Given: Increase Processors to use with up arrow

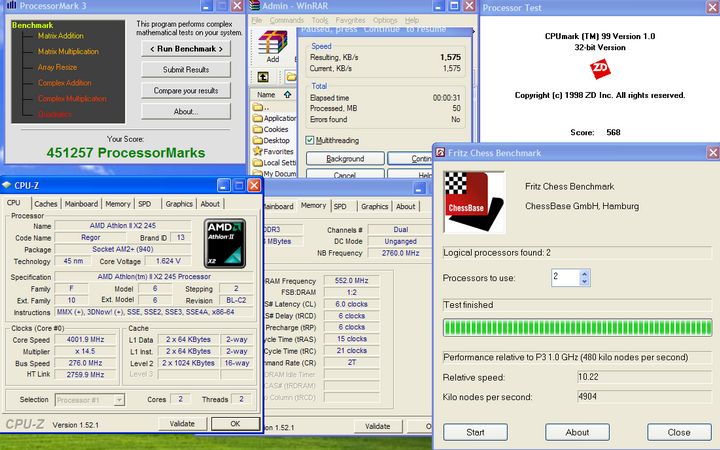Looking at the screenshot, I should [584, 274].
